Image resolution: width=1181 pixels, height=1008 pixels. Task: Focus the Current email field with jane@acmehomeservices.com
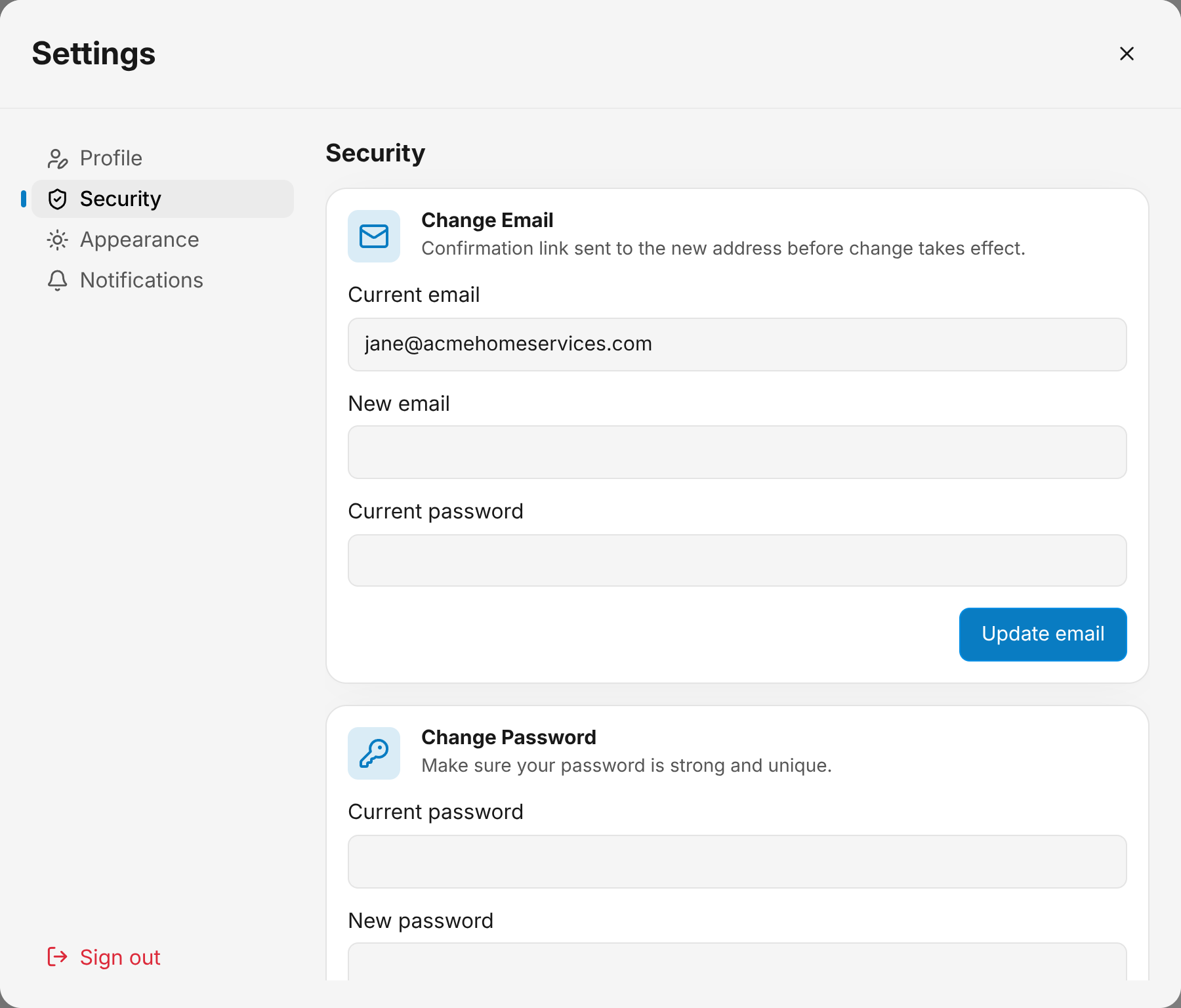click(x=737, y=345)
